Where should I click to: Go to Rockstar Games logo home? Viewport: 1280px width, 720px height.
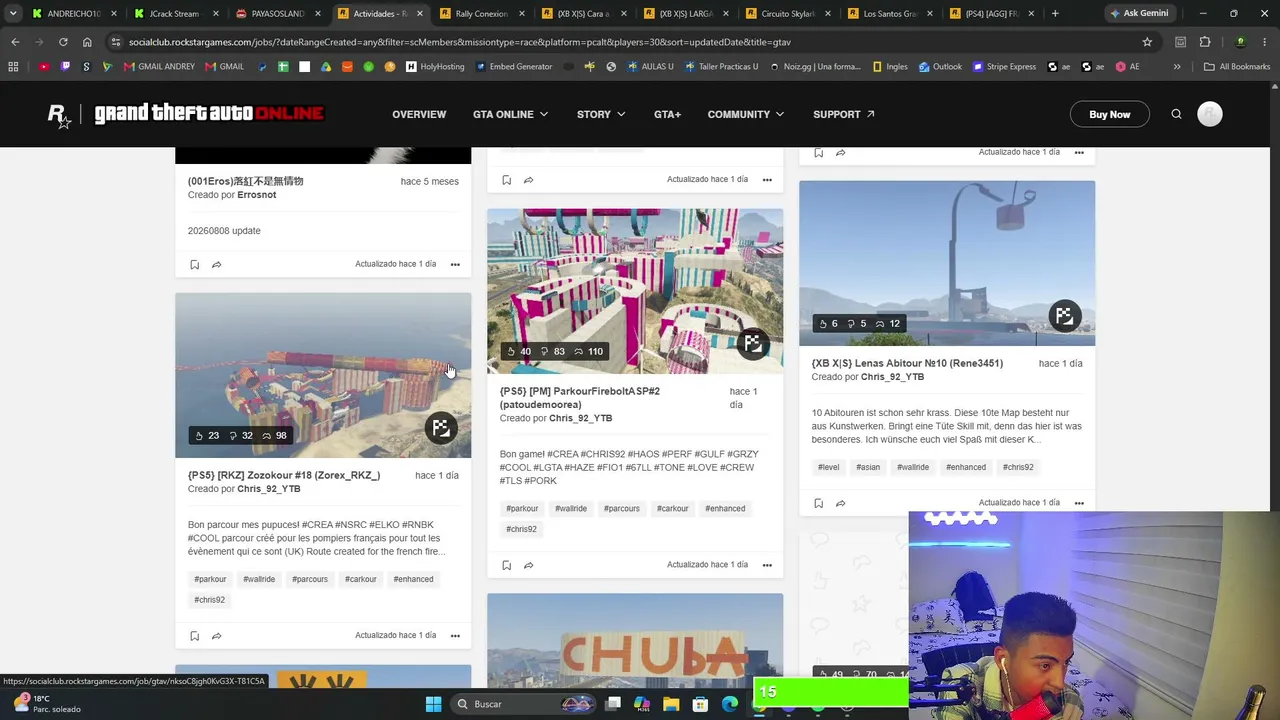click(60, 114)
